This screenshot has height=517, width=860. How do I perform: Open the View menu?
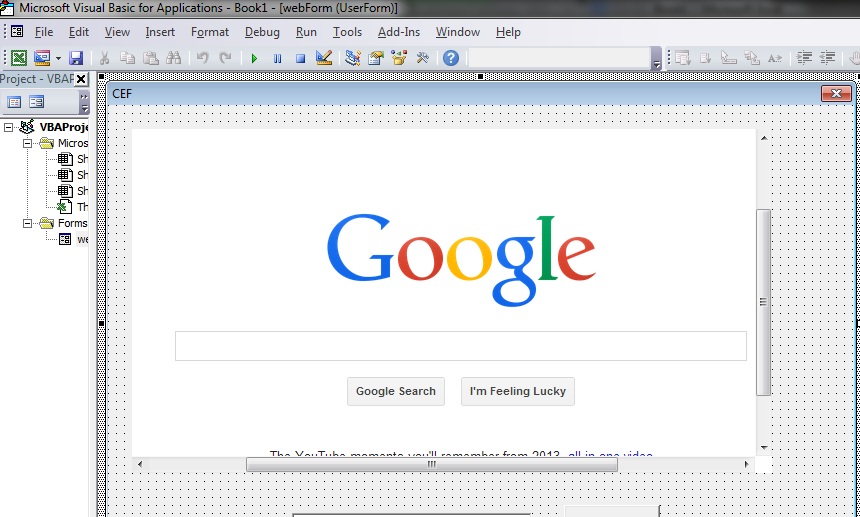[x=117, y=32]
